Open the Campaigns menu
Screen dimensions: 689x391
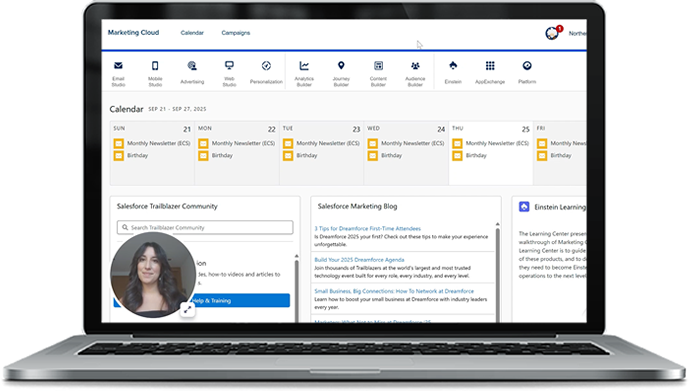tap(236, 33)
